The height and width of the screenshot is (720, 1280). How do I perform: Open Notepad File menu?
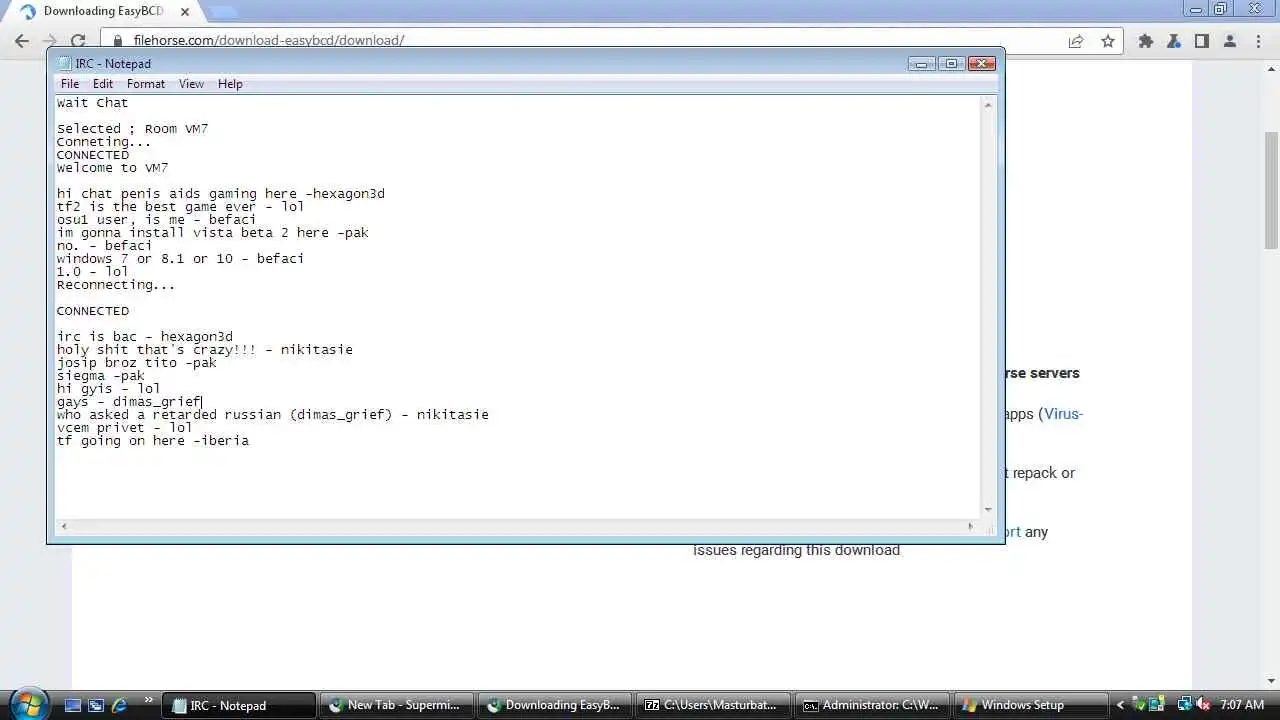pos(70,84)
